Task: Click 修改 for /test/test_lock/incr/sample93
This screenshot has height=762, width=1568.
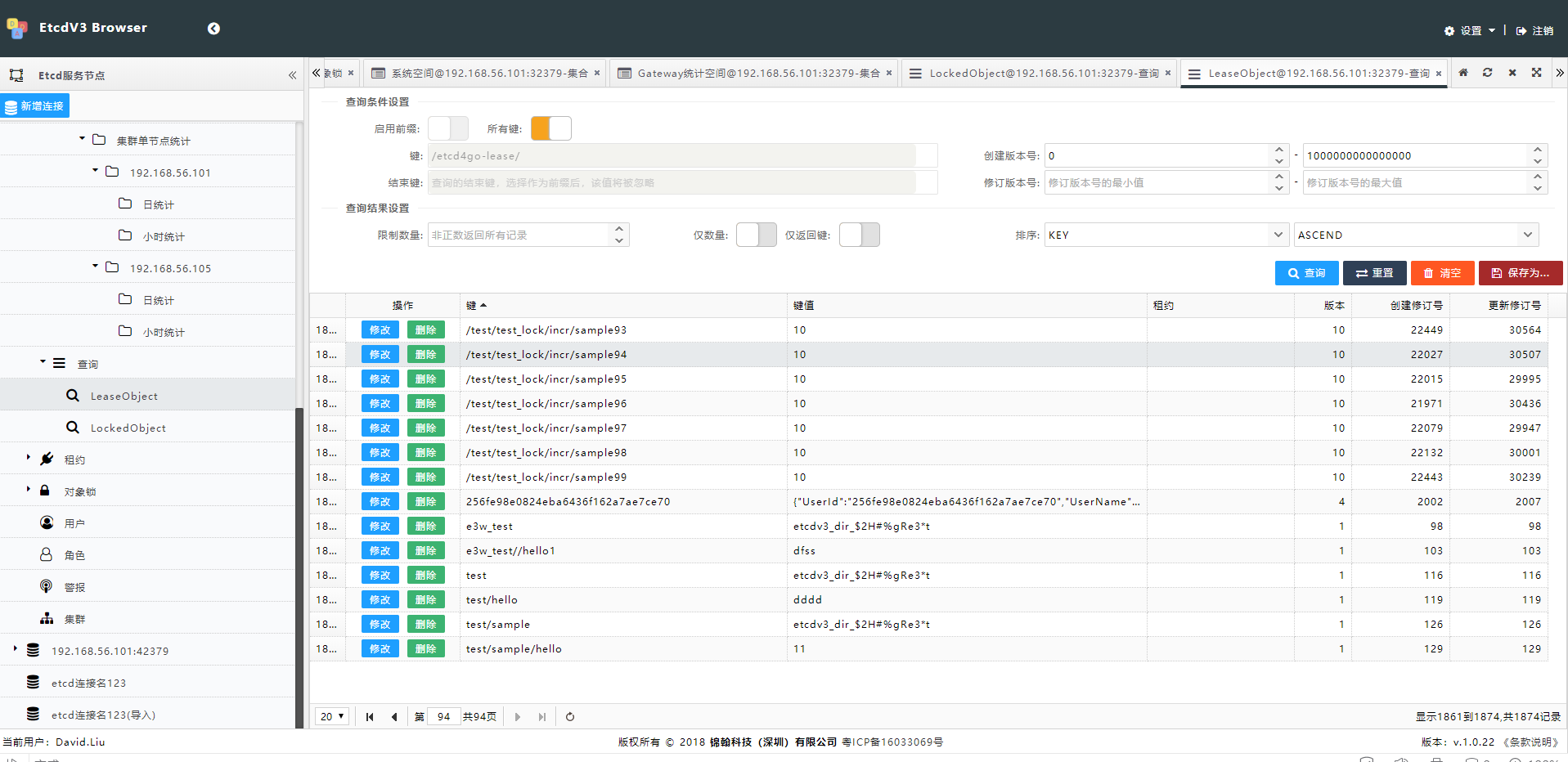Action: point(380,330)
